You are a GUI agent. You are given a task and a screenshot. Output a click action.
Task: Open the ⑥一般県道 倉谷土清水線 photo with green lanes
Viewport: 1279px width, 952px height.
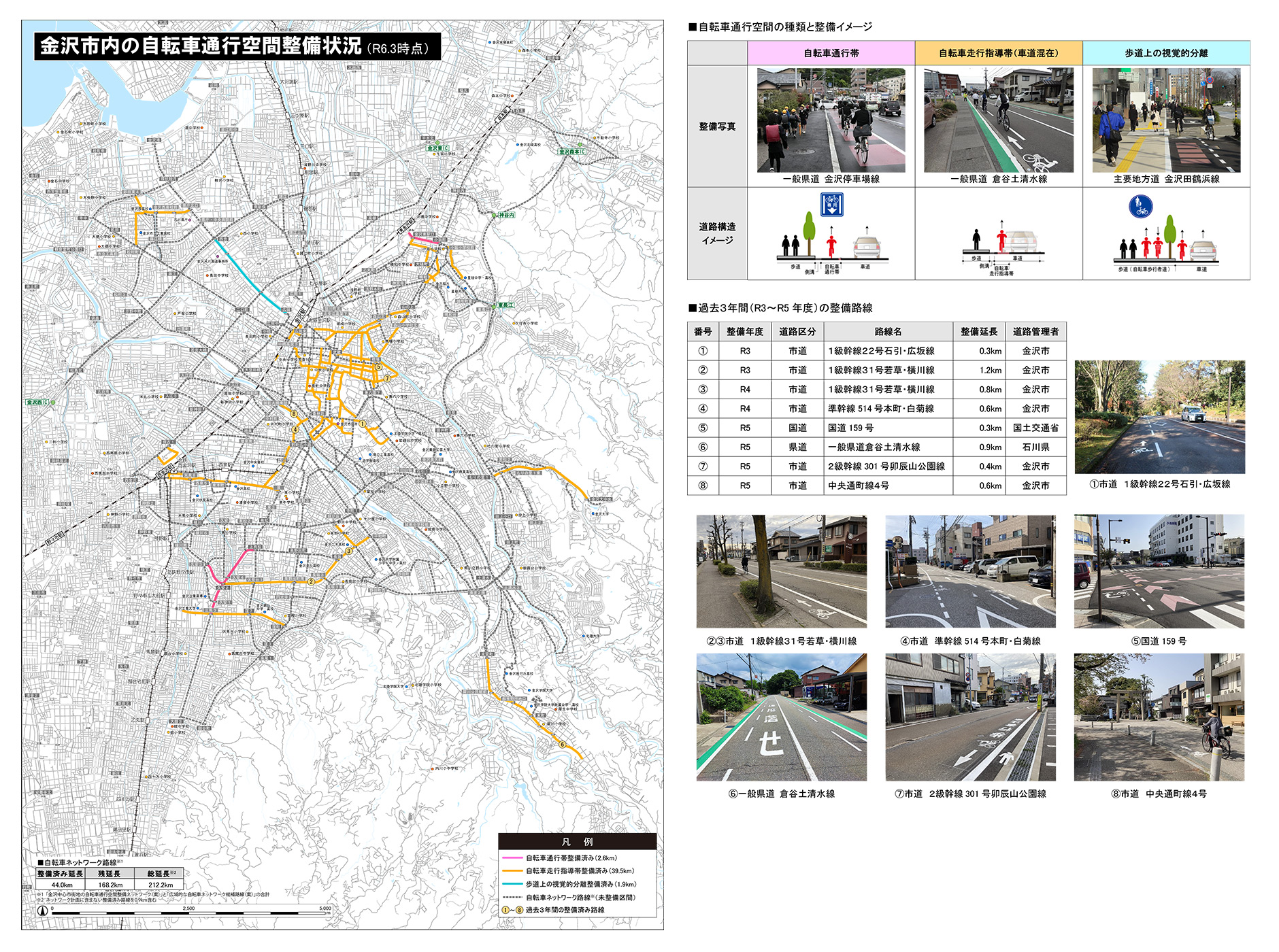782,717
